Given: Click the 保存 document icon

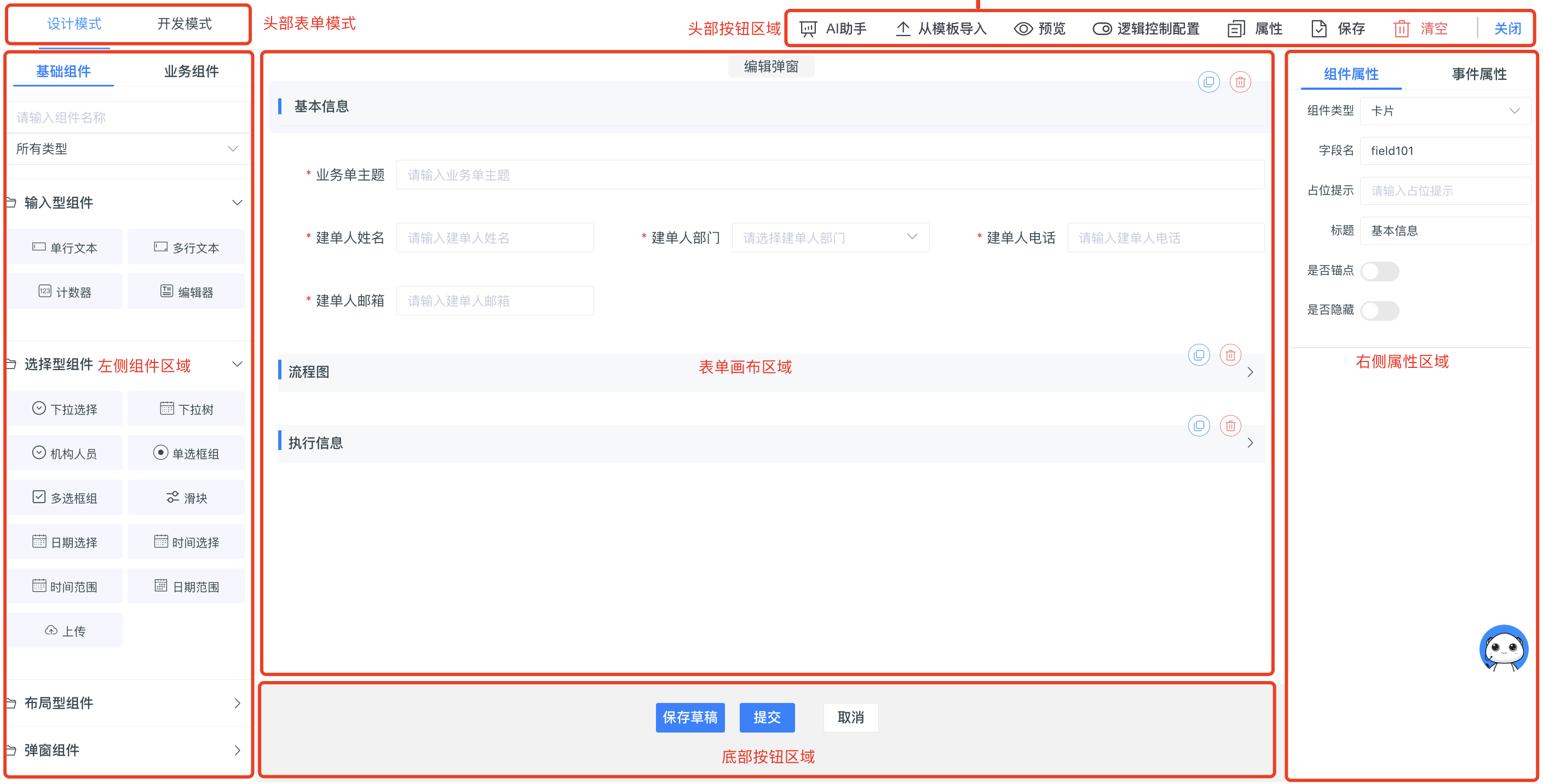Looking at the screenshot, I should (1319, 29).
